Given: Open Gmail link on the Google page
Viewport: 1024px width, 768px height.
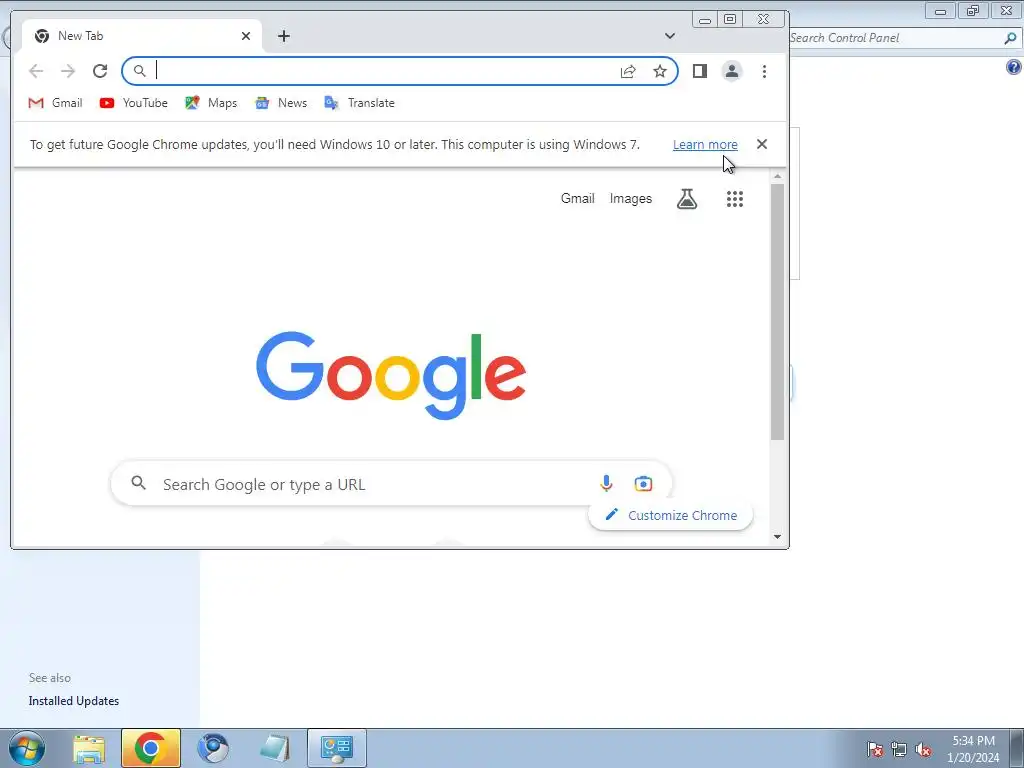Looking at the screenshot, I should pyautogui.click(x=577, y=199).
